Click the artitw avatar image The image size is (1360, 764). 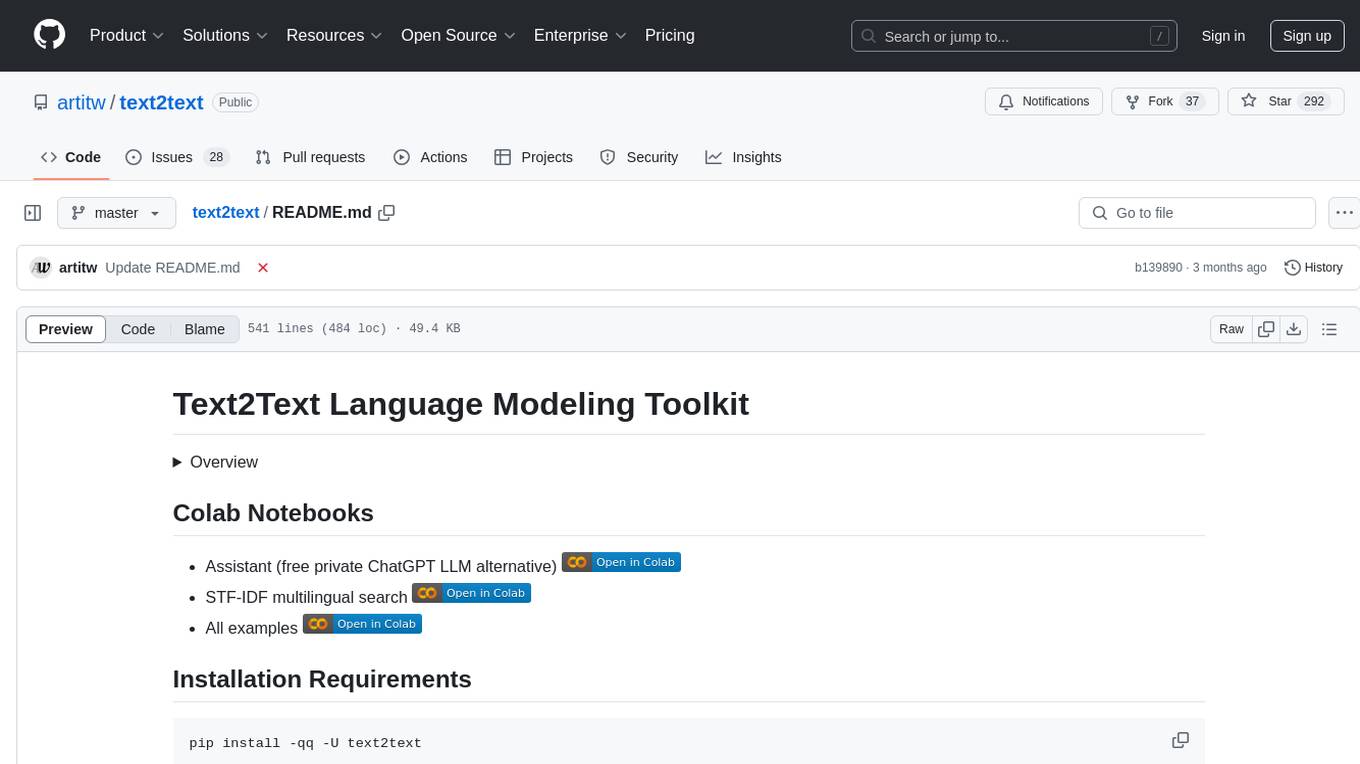(x=41, y=267)
